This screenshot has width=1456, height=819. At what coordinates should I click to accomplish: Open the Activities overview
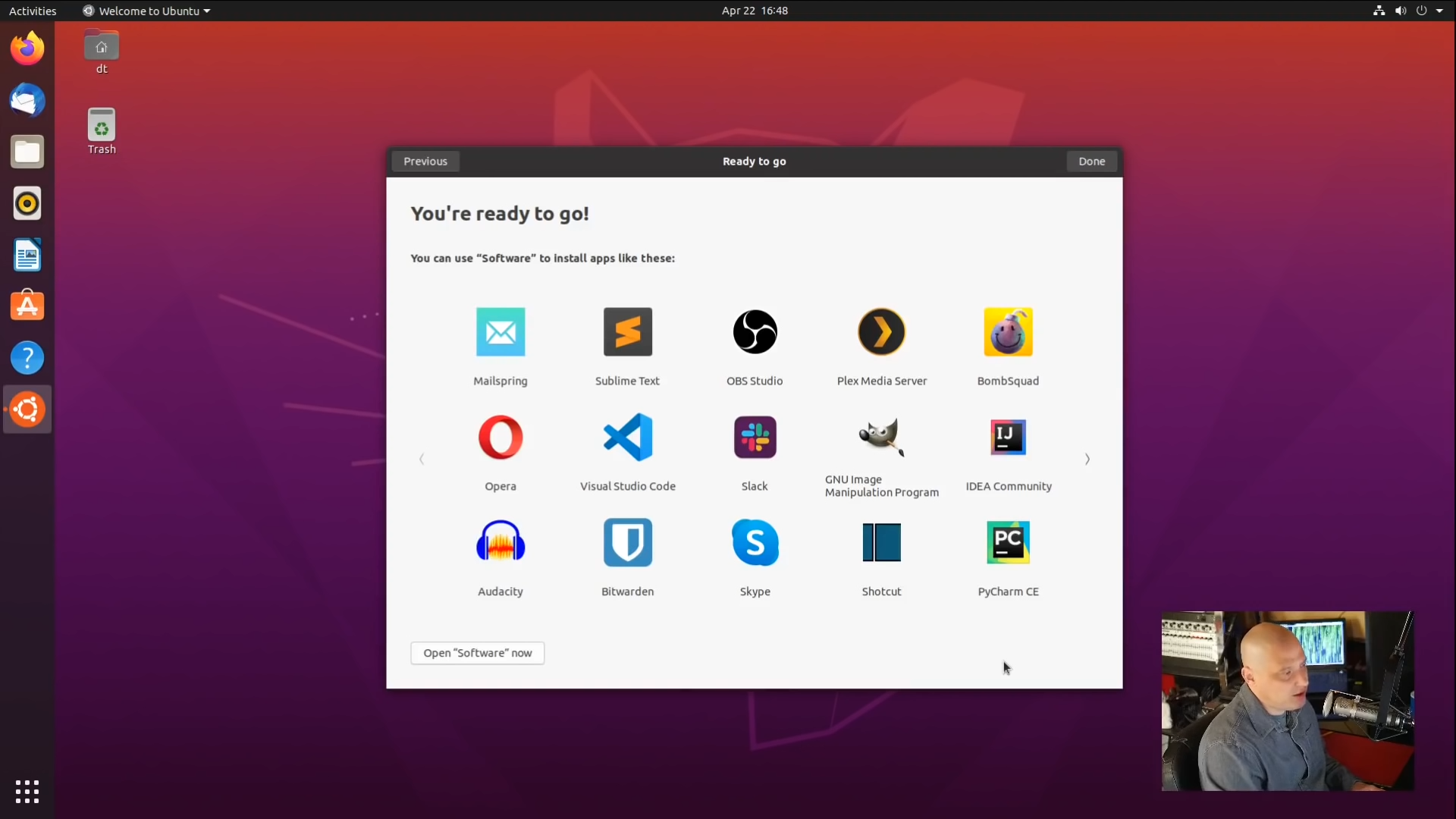[33, 11]
